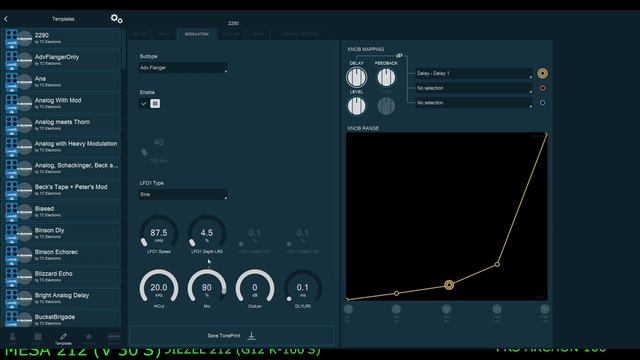Click the HiCut 20.0 kHz knob
Image resolution: width=640 pixels, height=360 pixels.
159,288
